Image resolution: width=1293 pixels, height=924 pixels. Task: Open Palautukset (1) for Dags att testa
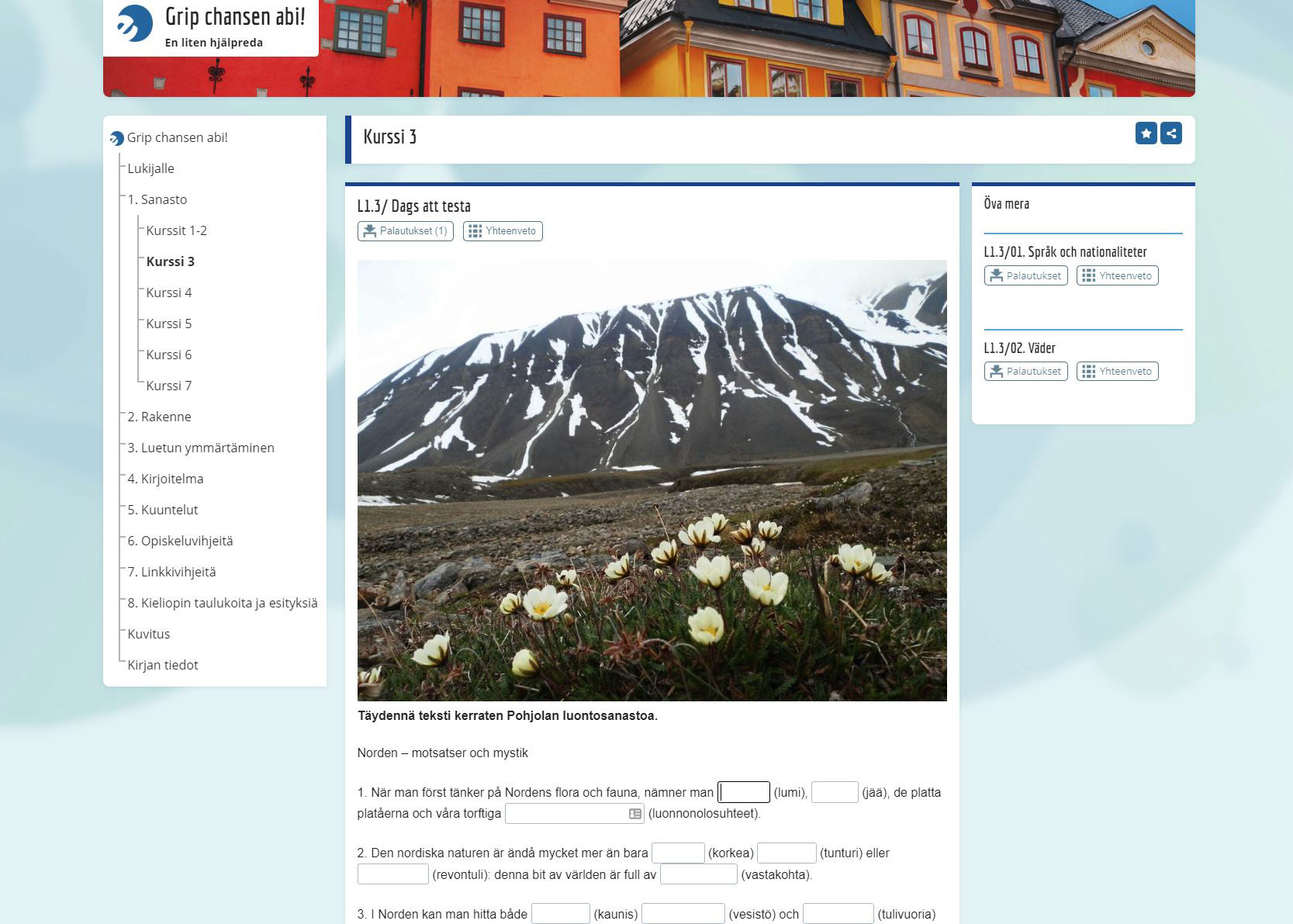tap(405, 231)
